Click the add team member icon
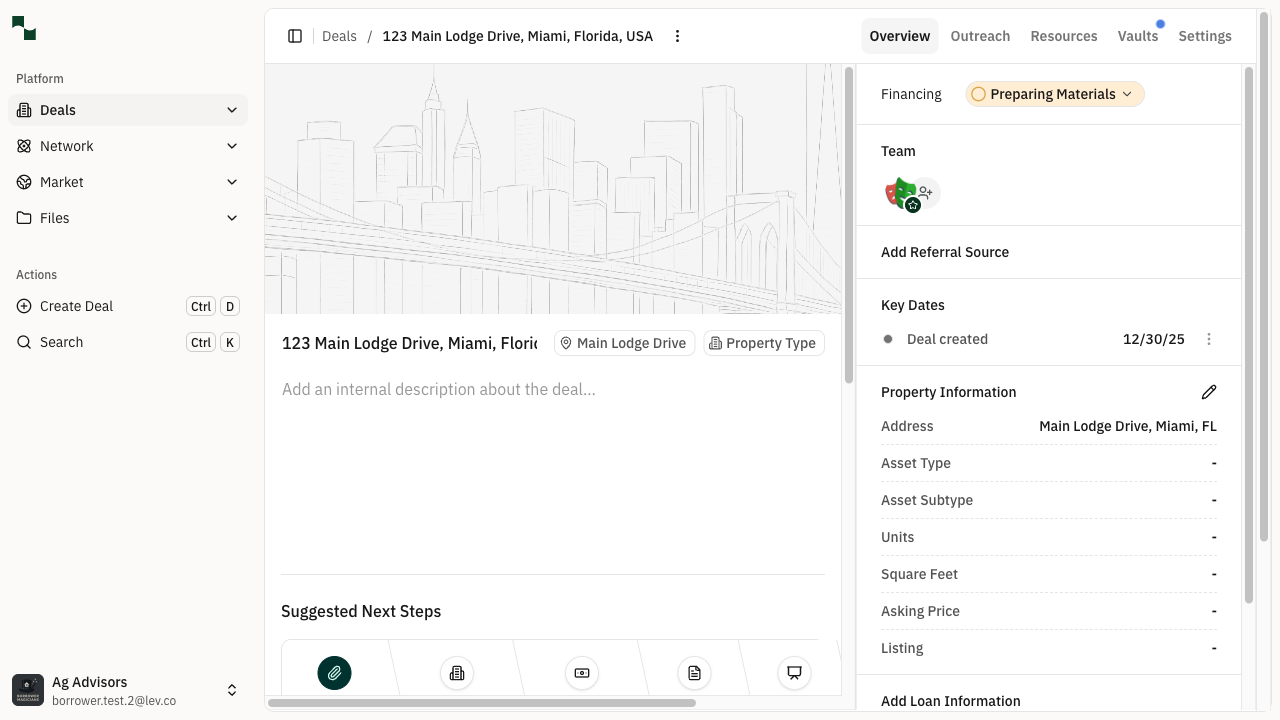 (925, 193)
